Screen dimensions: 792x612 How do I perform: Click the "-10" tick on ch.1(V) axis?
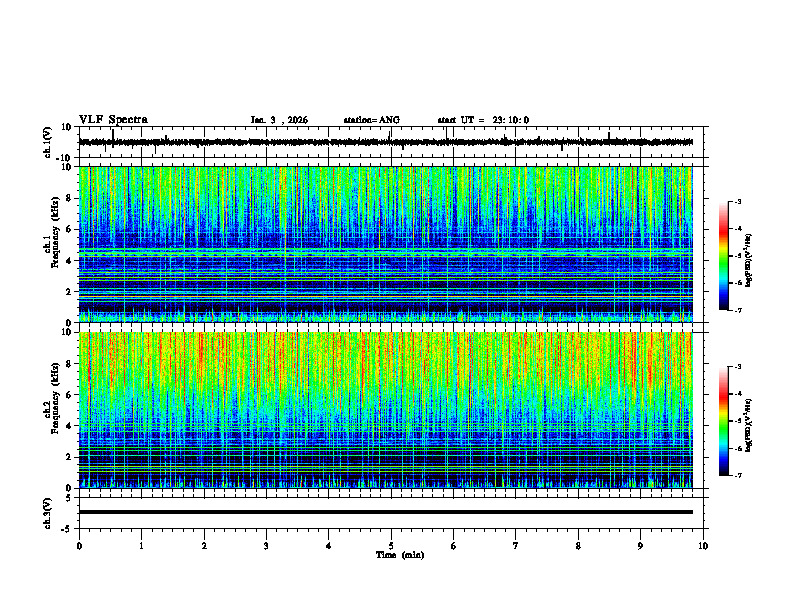(x=65, y=158)
